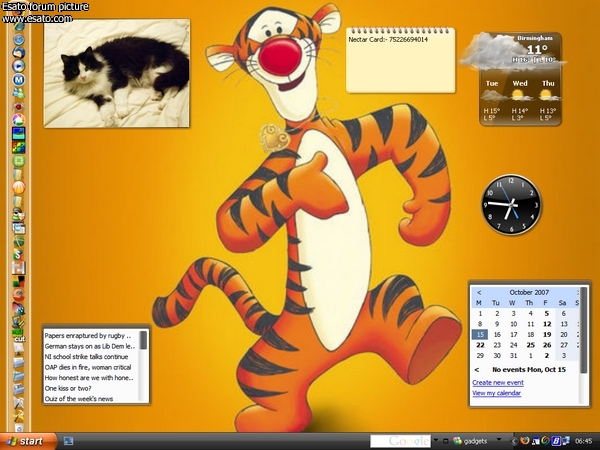This screenshot has width=600, height=450.
Task: Expand hidden system tray icons
Action: (514, 441)
